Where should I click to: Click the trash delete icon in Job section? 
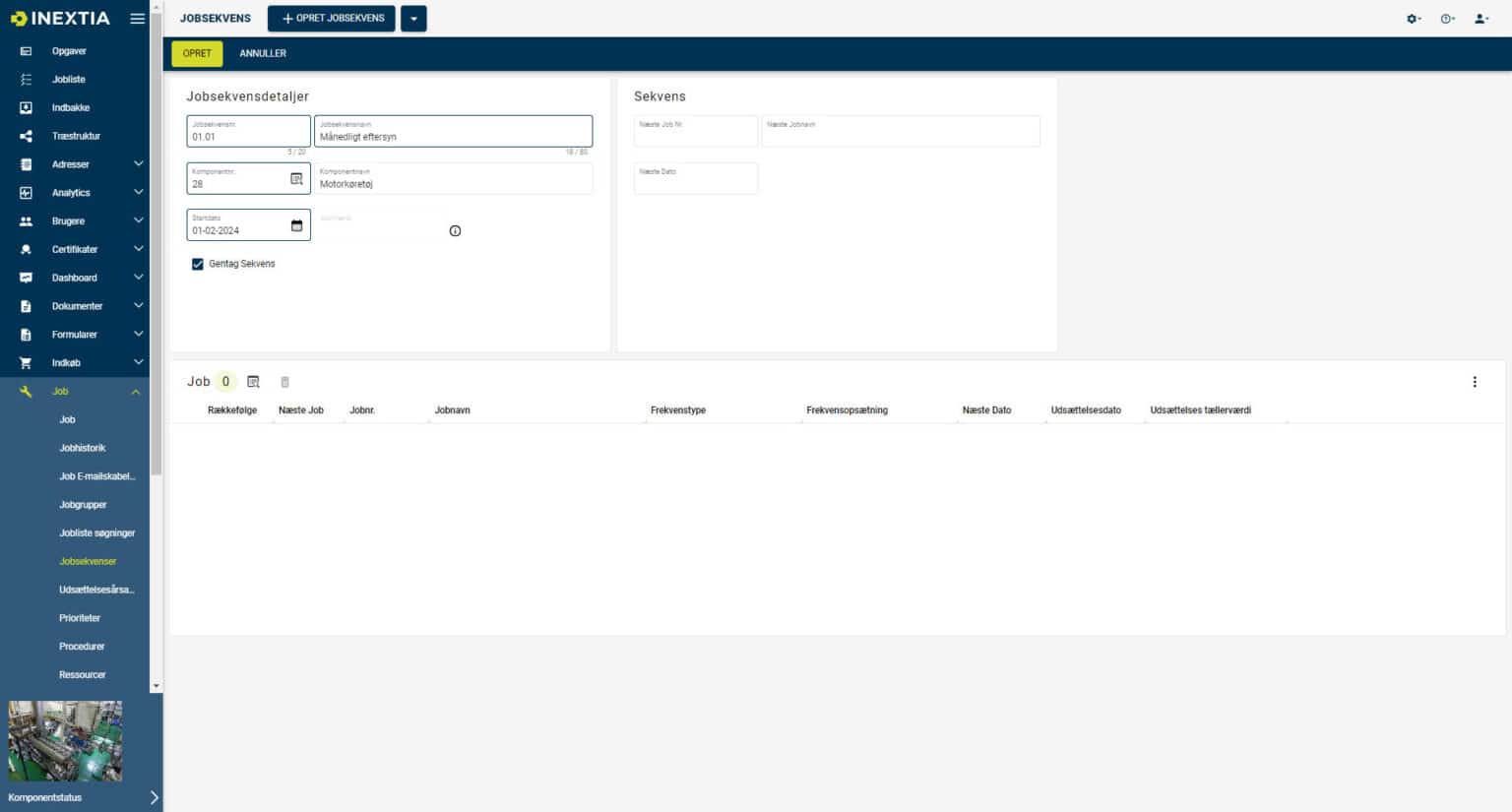(x=285, y=382)
